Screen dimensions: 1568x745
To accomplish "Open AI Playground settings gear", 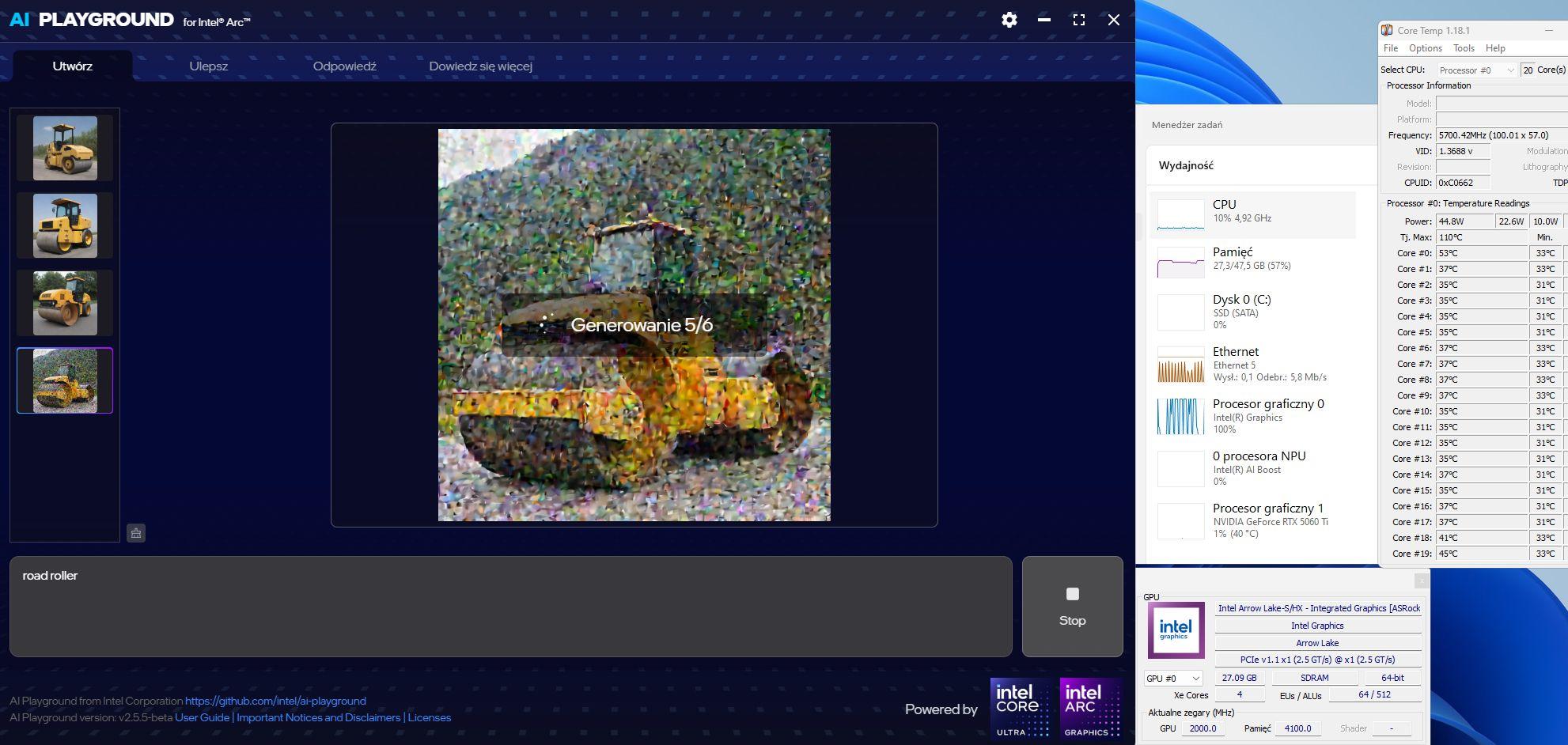I will (1009, 20).
